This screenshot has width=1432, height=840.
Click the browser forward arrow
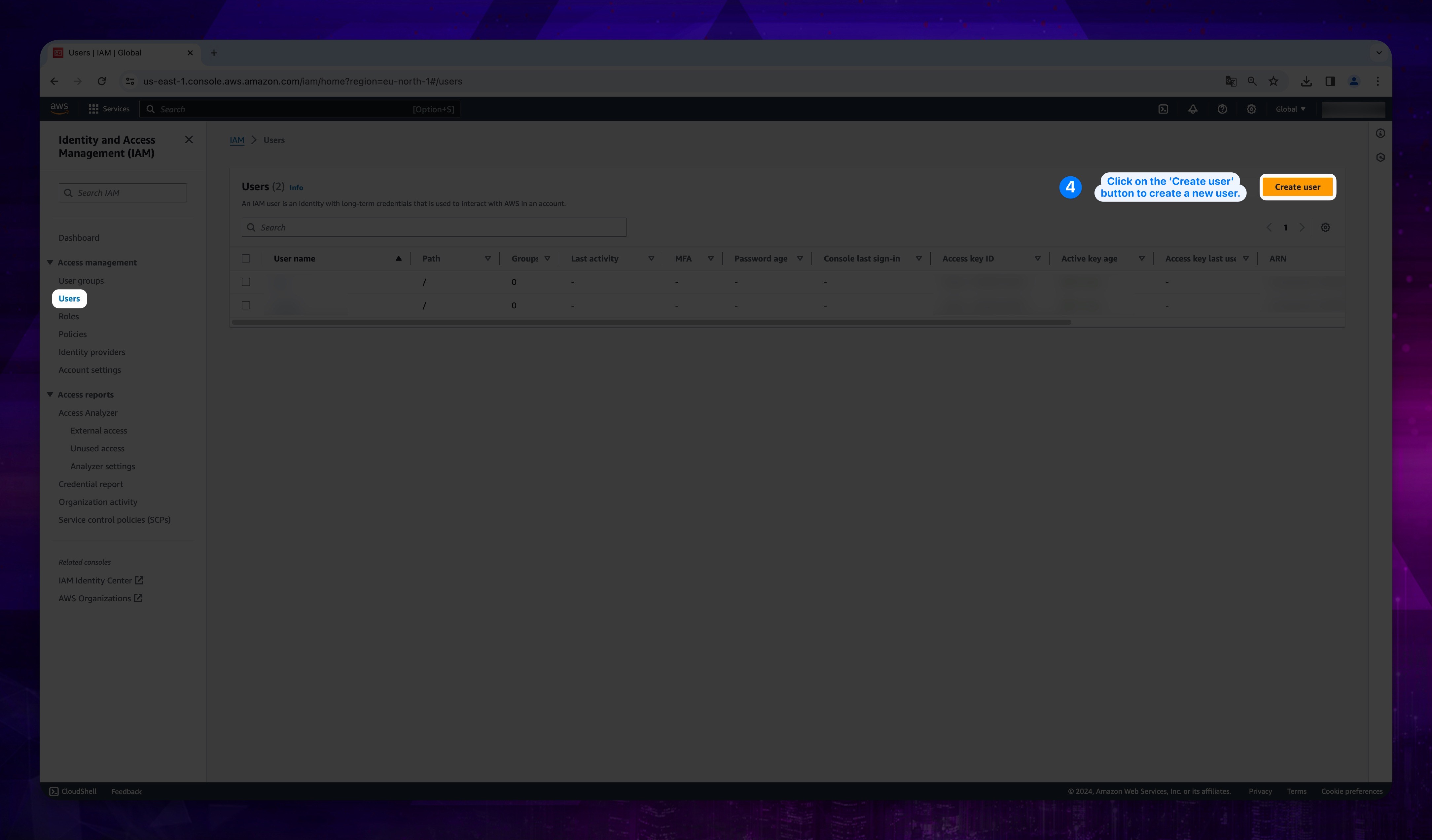78,81
